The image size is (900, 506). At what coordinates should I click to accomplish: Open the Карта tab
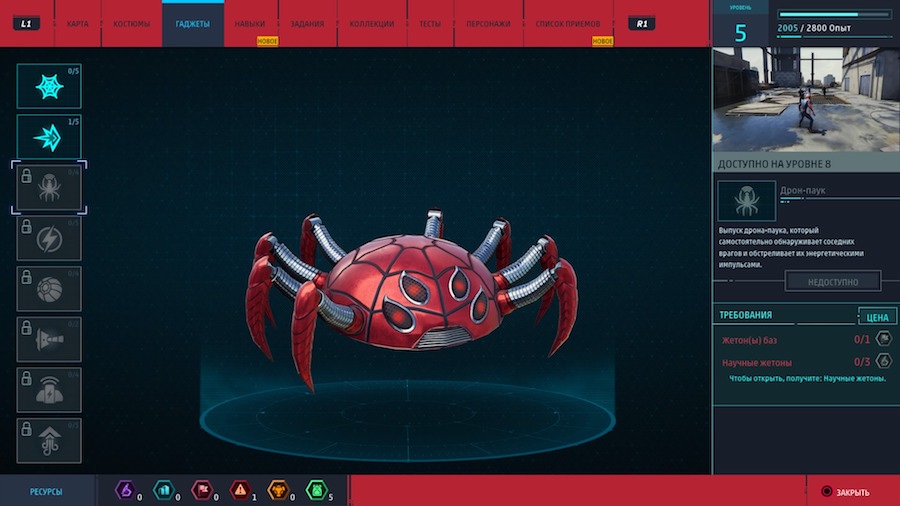[77, 24]
